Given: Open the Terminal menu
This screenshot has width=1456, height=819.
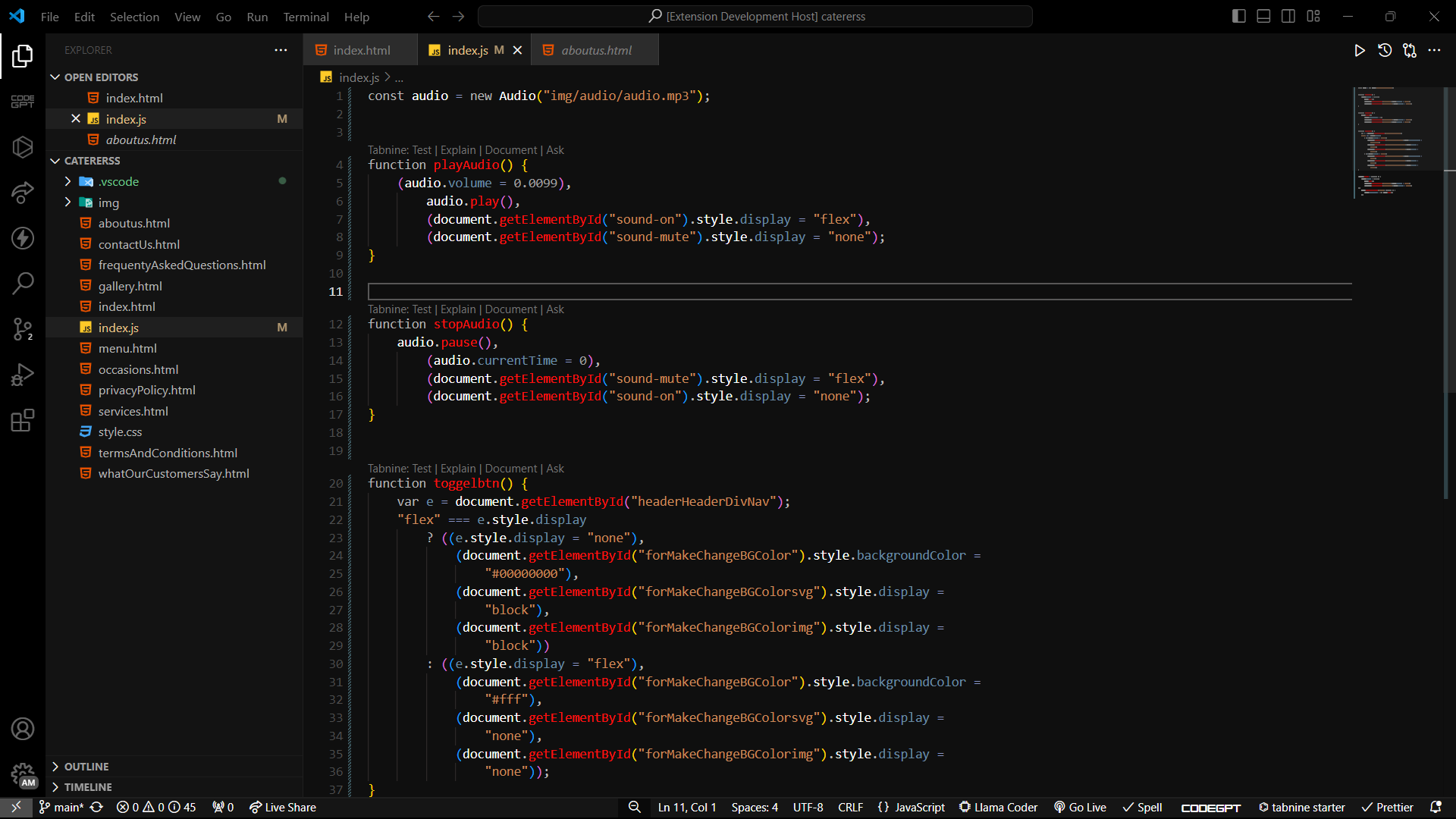Looking at the screenshot, I should (306, 17).
